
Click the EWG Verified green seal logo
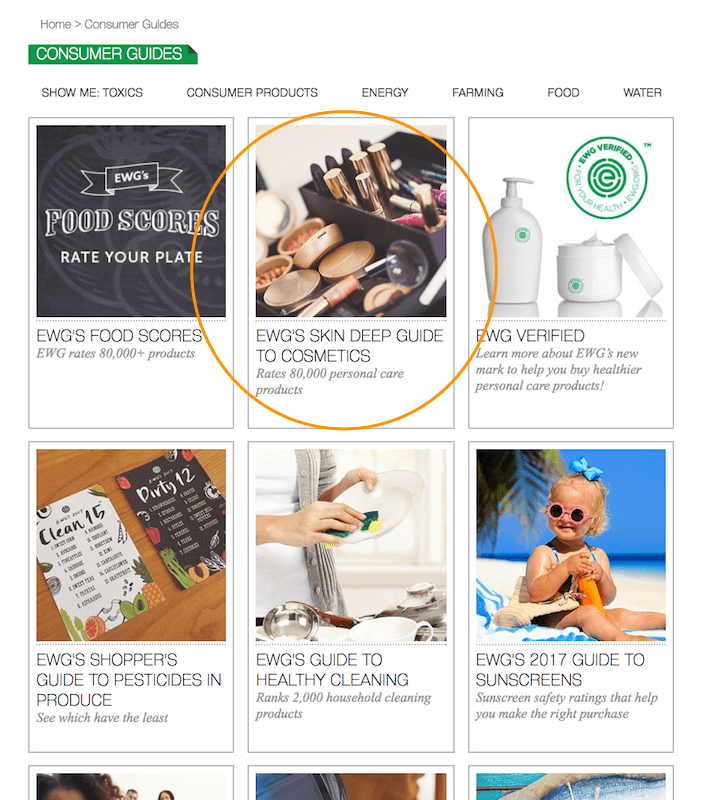pos(606,178)
